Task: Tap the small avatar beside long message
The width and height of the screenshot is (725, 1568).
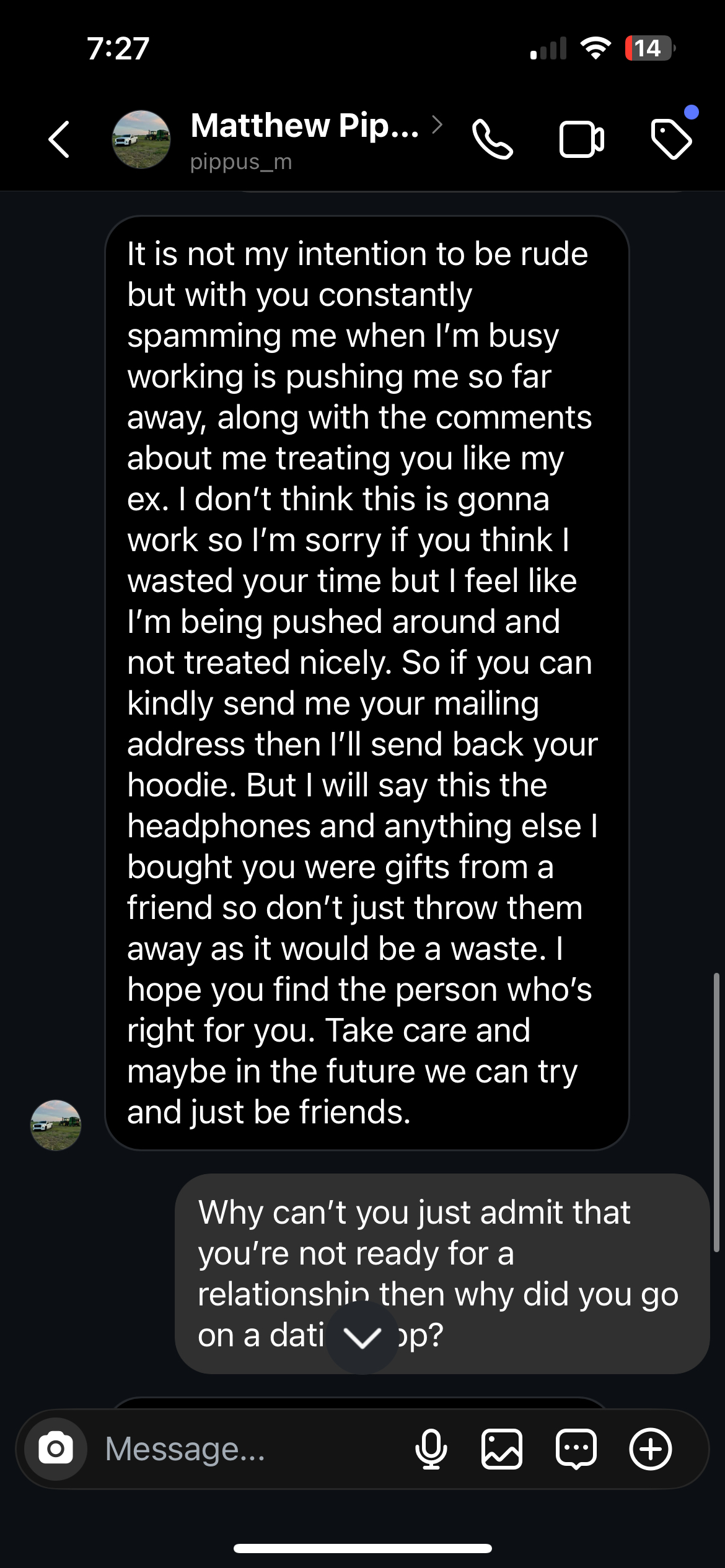Action: 56,1125
